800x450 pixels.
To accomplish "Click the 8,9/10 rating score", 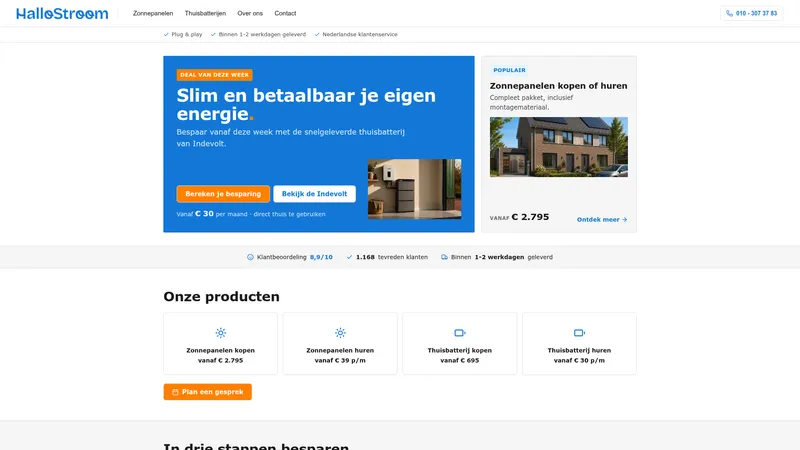I will pyautogui.click(x=321, y=257).
